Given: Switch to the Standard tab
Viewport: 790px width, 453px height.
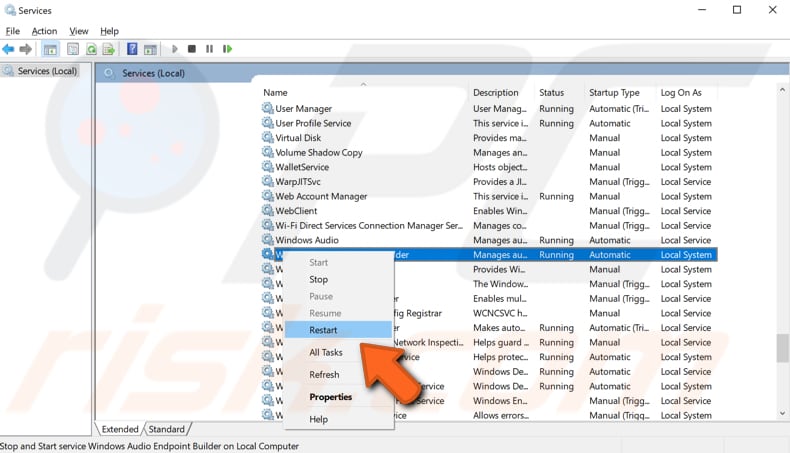Looking at the screenshot, I should [167, 429].
